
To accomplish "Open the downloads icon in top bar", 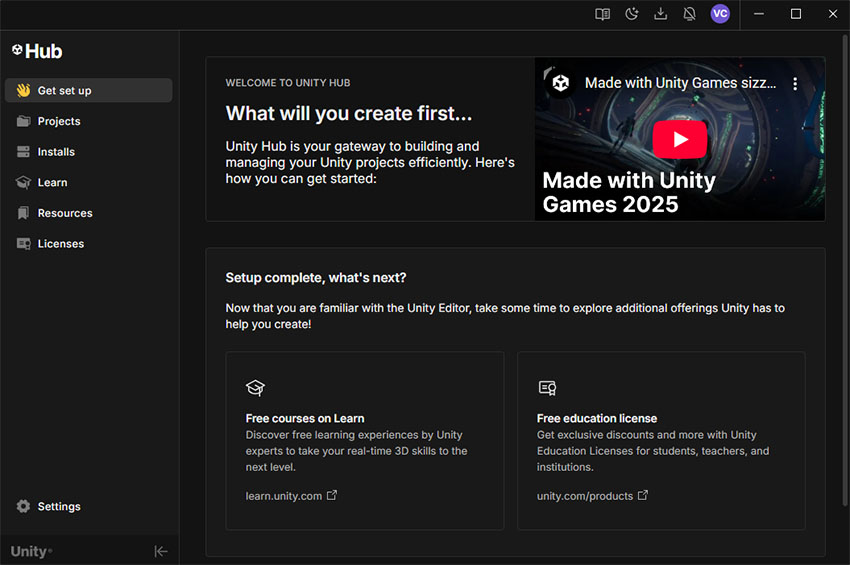I will pos(660,14).
